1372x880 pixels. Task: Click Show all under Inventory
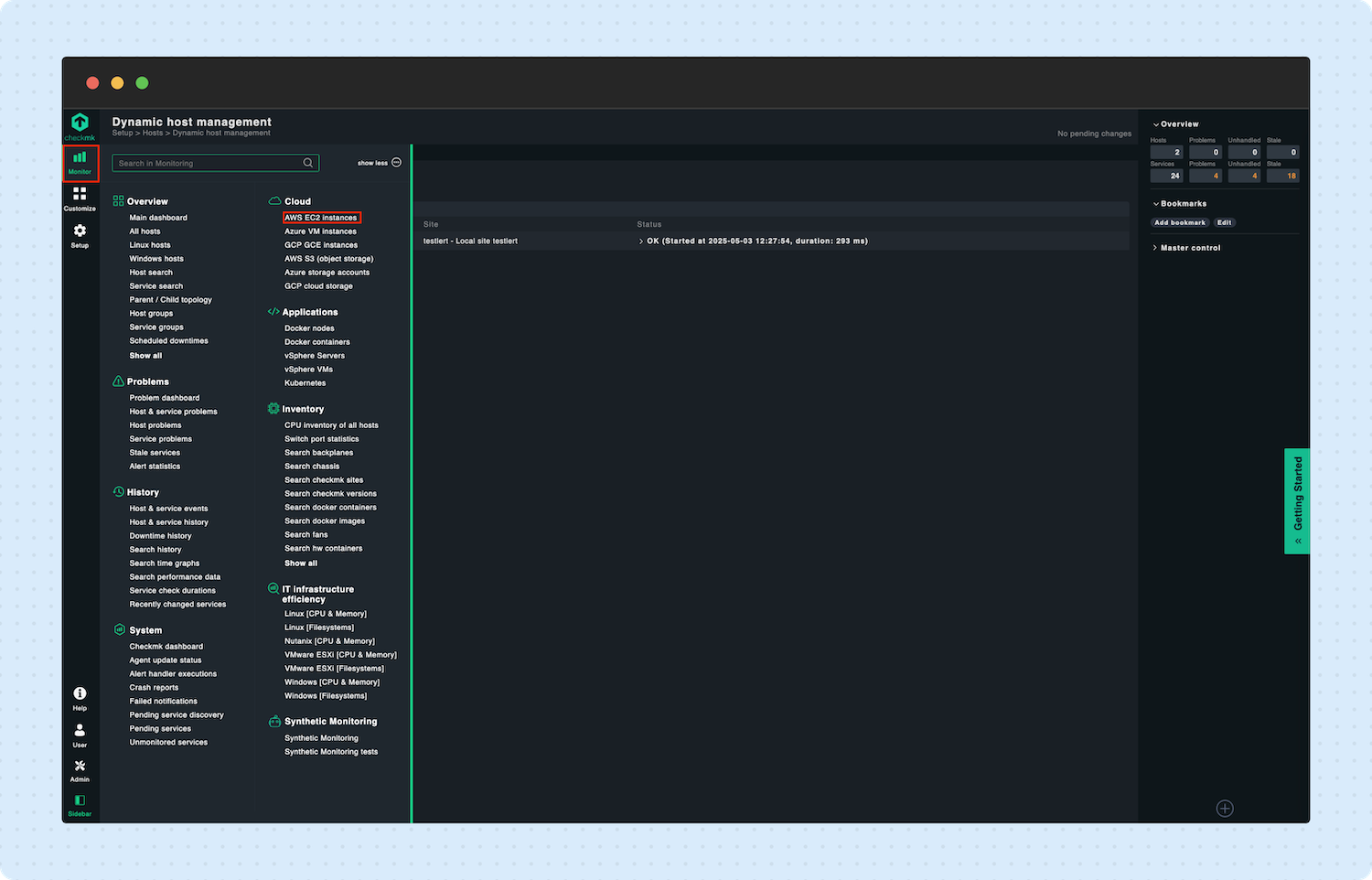click(x=301, y=563)
